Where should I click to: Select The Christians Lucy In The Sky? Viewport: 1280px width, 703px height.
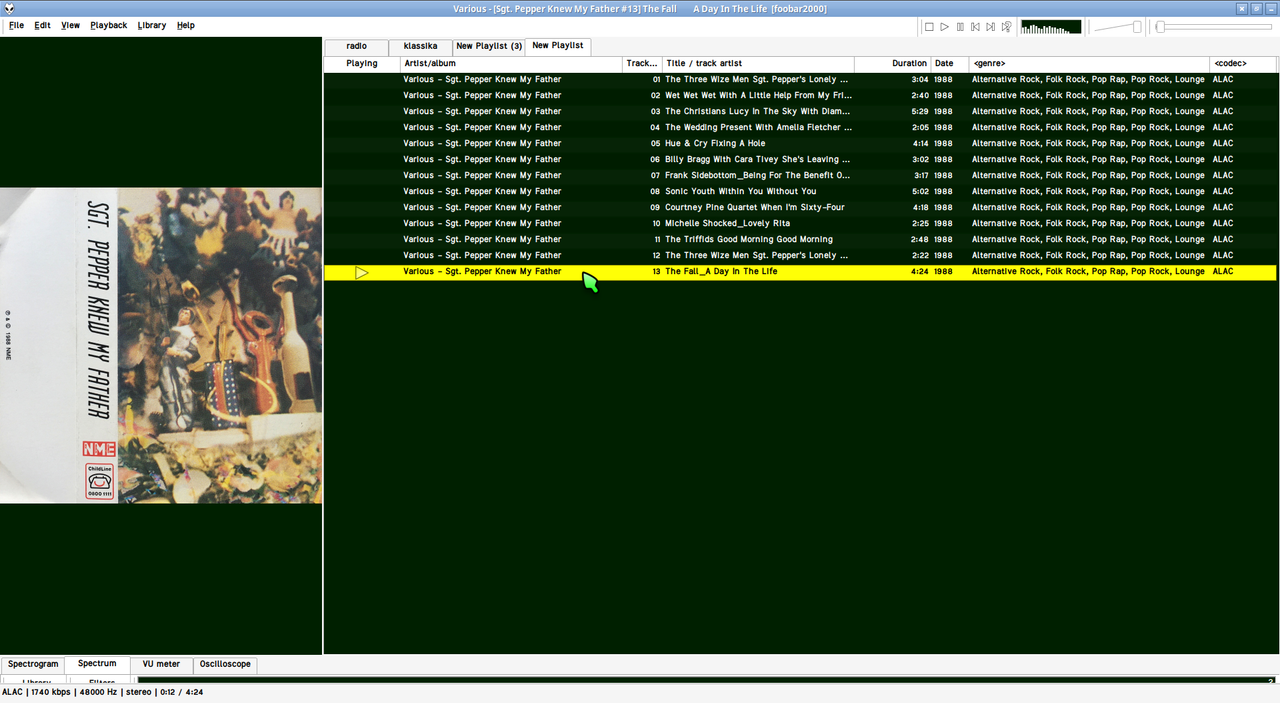800,112
